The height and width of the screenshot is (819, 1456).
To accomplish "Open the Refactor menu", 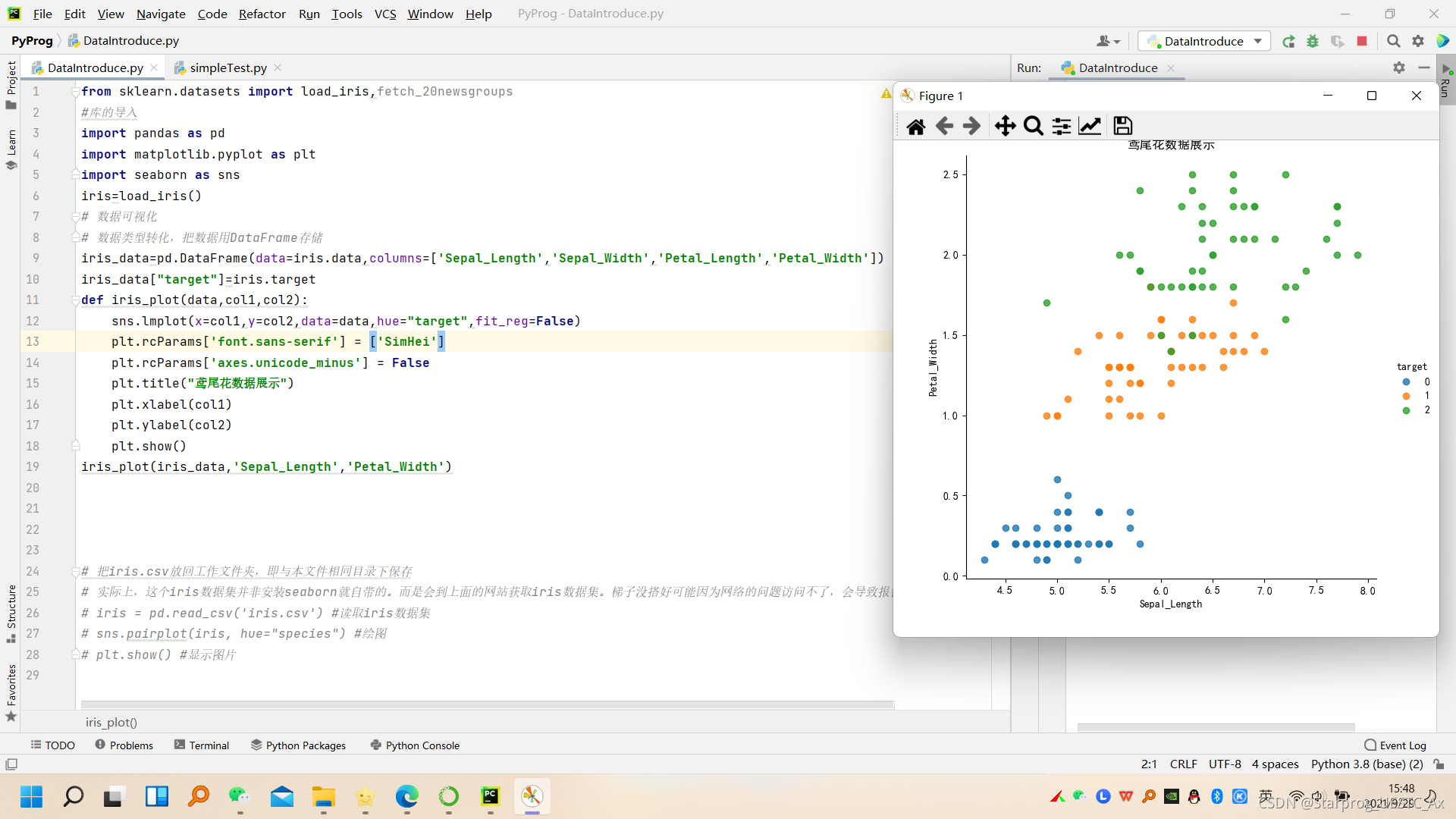I will (x=262, y=14).
